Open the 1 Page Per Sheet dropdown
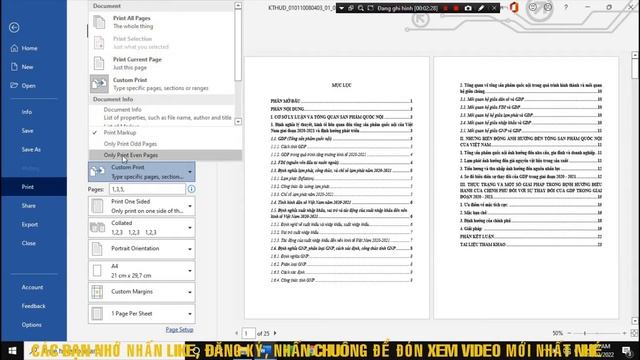Viewport: 640px width, 360px height. click(x=142, y=313)
